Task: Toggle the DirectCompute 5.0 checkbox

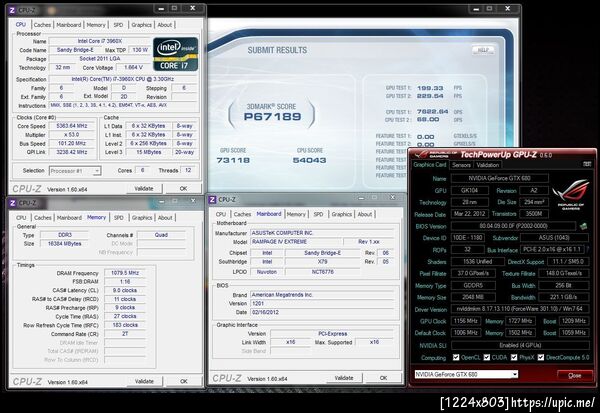Action: (x=541, y=357)
